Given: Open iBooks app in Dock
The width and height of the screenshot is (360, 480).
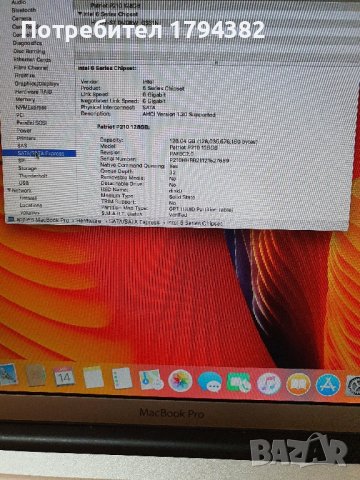Looking at the screenshot, I should tap(298, 384).
